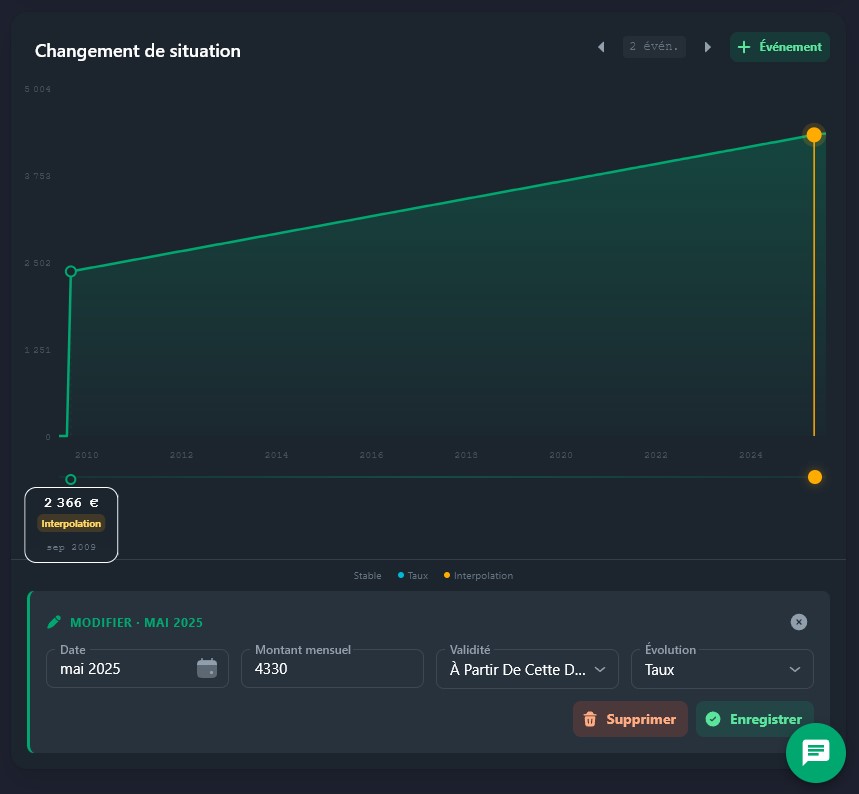Click the trash icon on Supprimer
This screenshot has width=859, height=794.
(x=590, y=719)
